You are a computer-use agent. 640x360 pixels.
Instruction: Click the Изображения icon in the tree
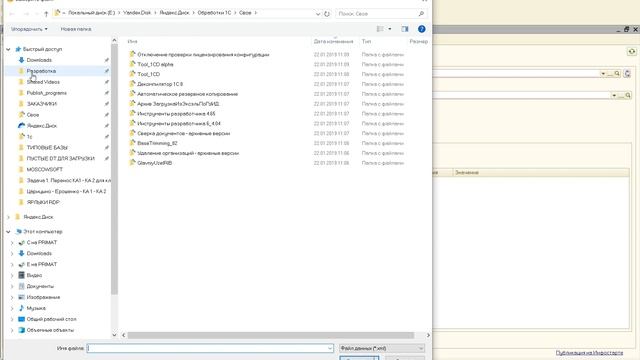tap(22, 298)
